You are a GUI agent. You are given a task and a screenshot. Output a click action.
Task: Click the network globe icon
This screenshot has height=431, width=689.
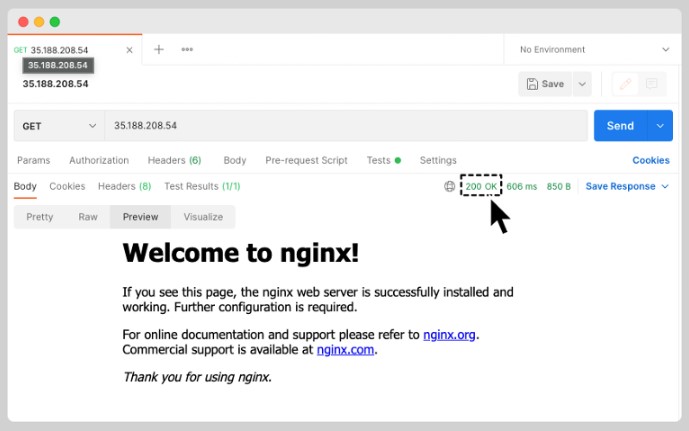(449, 187)
